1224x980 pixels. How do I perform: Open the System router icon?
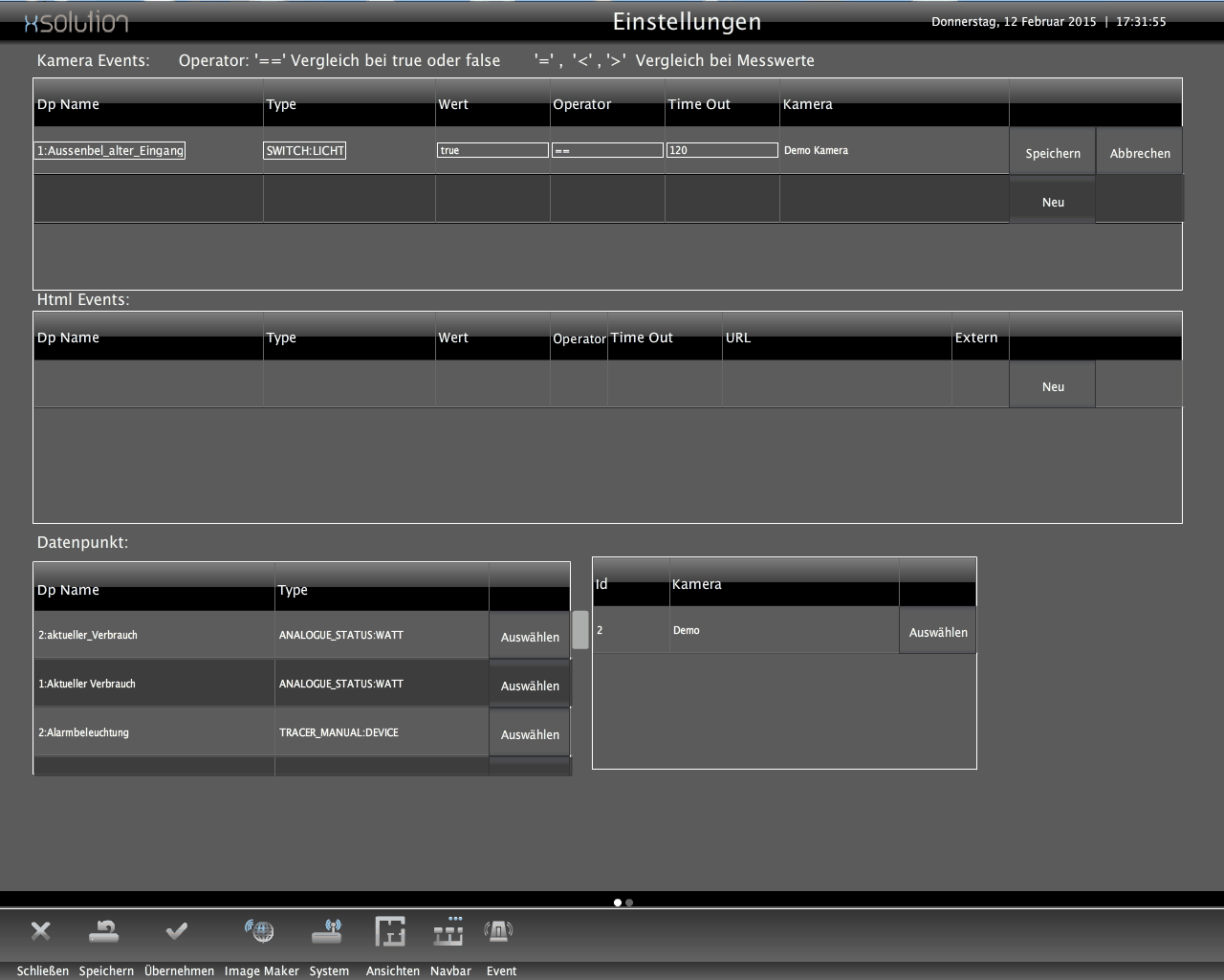pos(327,931)
